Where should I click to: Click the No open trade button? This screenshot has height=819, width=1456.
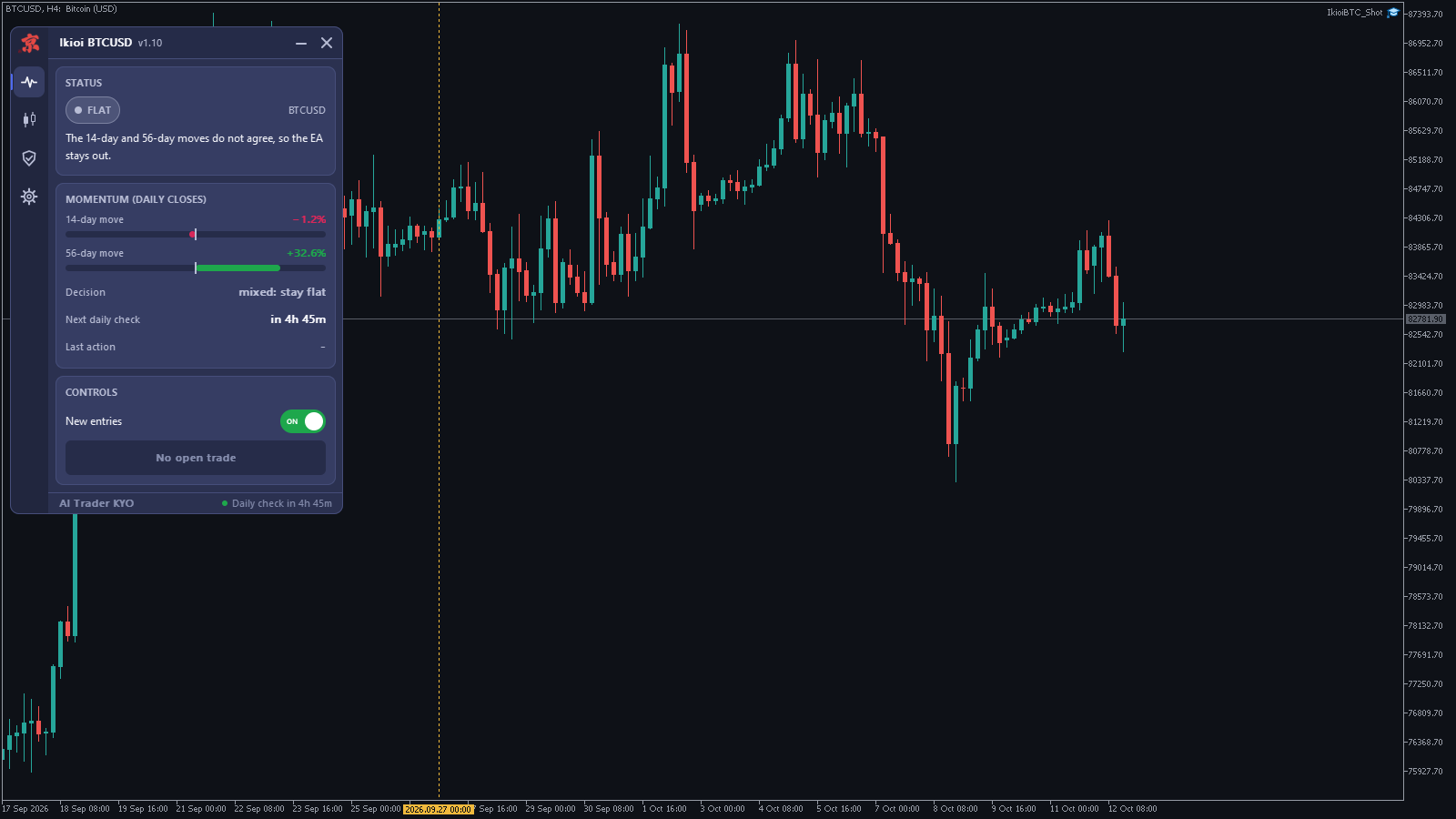tap(196, 458)
